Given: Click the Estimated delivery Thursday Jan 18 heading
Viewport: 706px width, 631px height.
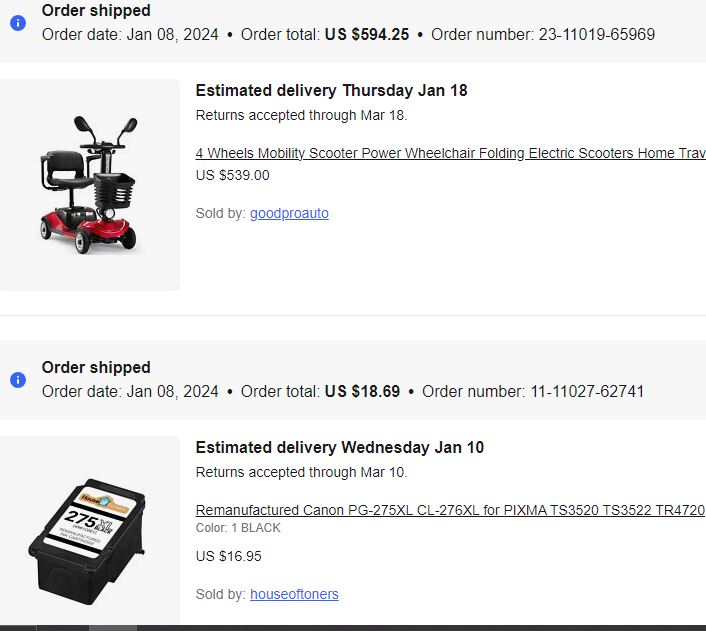Looking at the screenshot, I should pos(331,91).
